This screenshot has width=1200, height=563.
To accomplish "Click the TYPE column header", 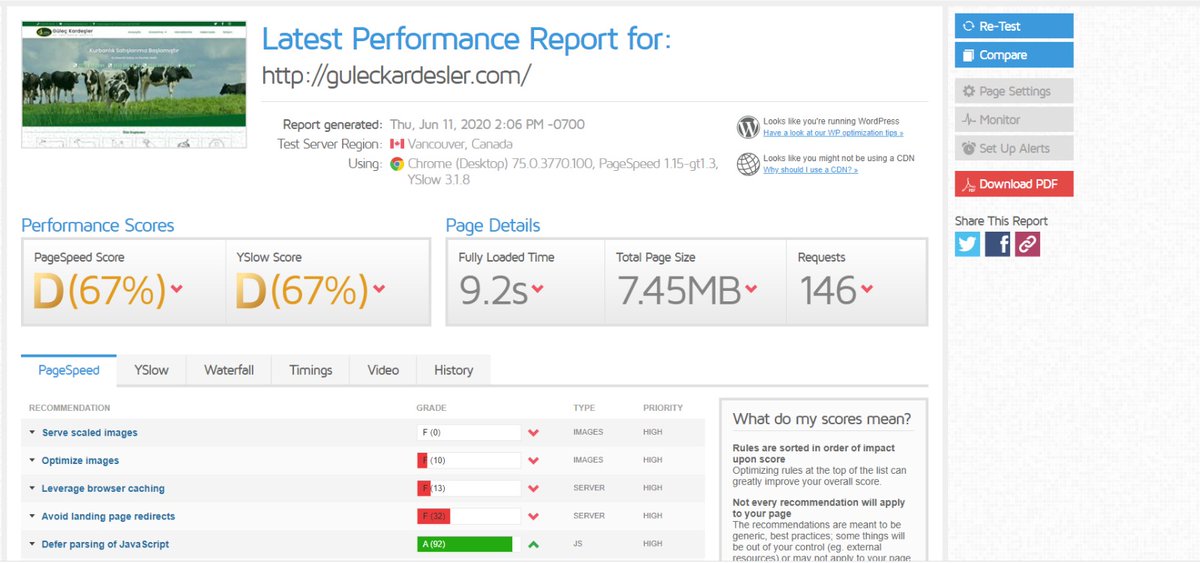I will click(584, 408).
